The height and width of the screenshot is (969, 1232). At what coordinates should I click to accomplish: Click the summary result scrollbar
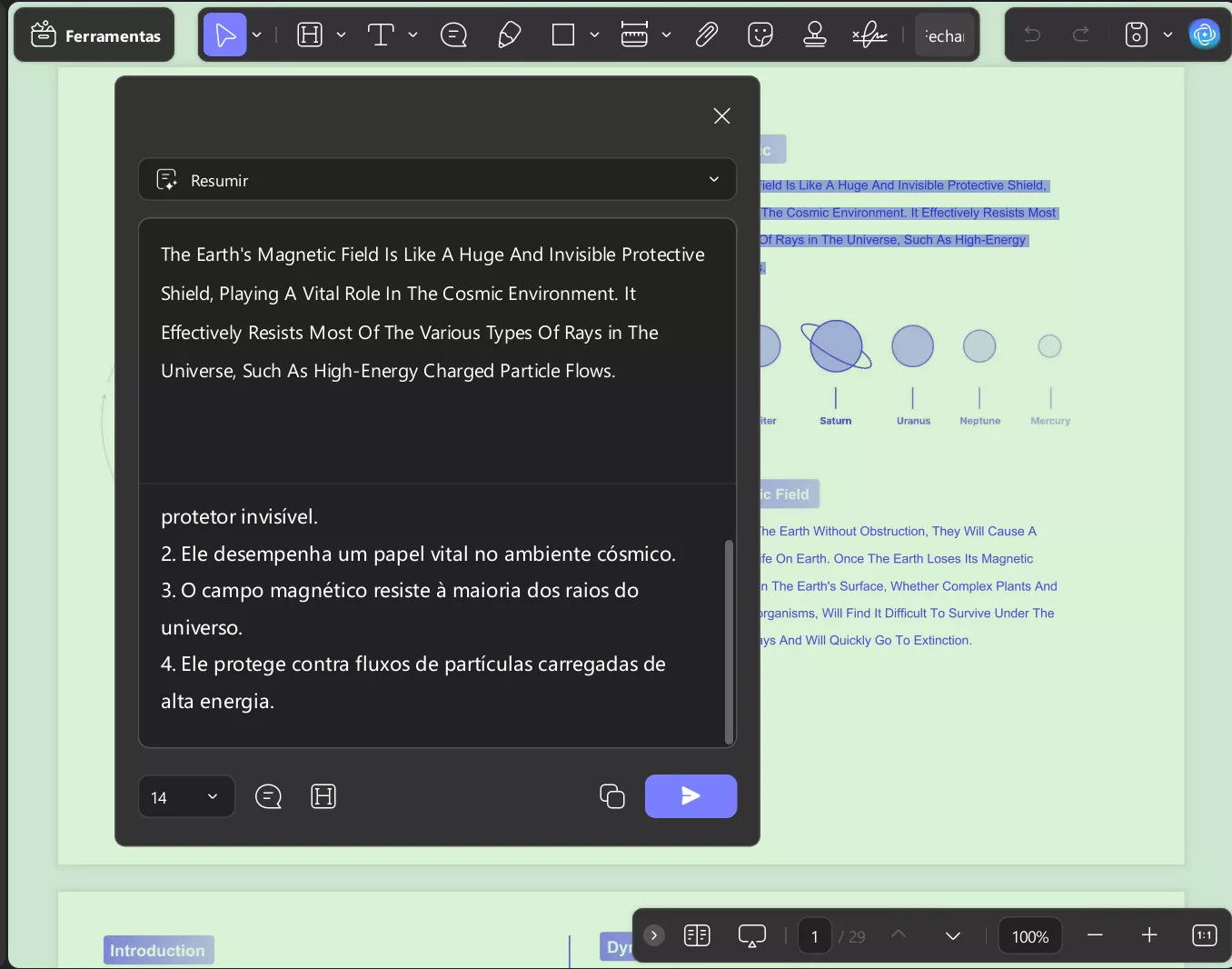729,642
